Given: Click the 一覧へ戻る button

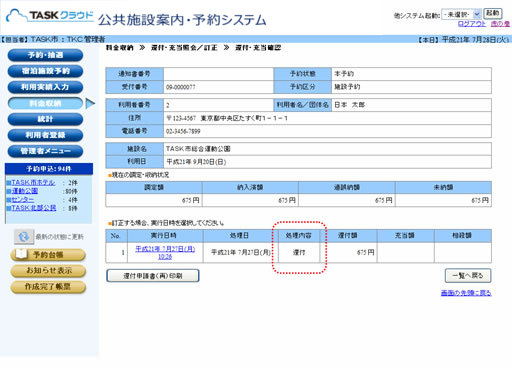Looking at the screenshot, I should point(468,276).
